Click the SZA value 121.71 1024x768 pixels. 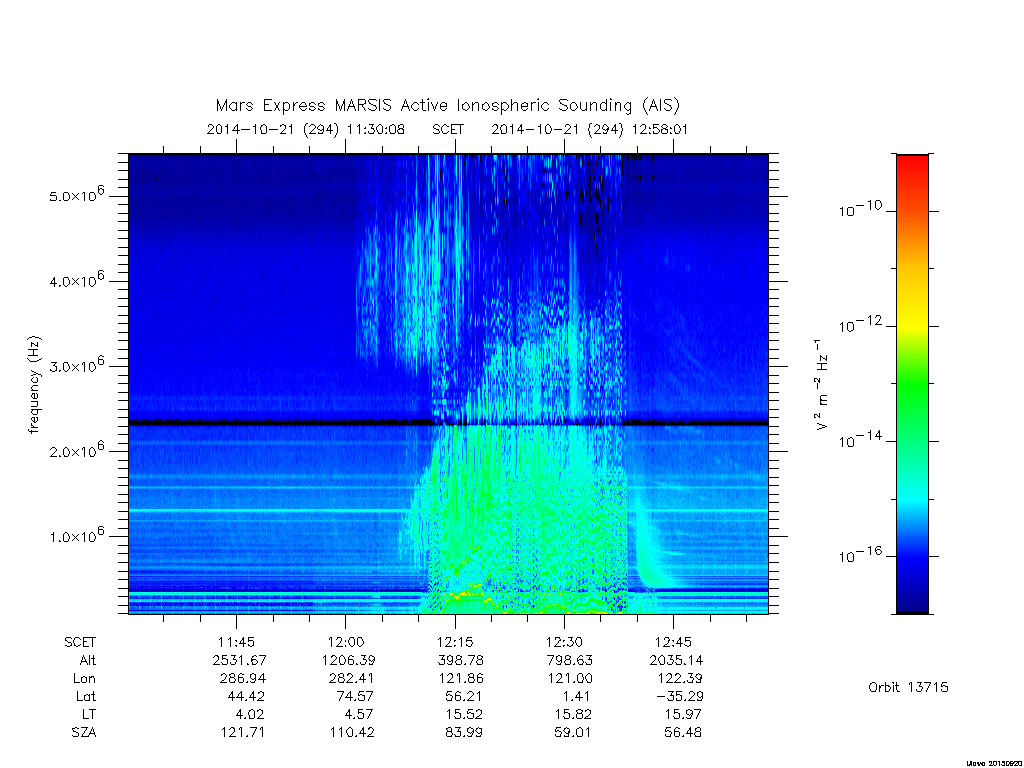tap(242, 732)
